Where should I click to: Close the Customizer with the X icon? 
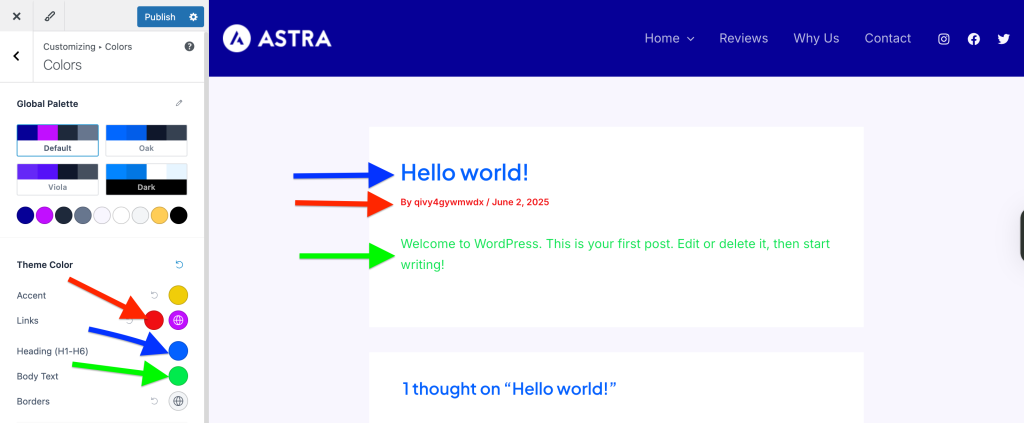click(16, 17)
